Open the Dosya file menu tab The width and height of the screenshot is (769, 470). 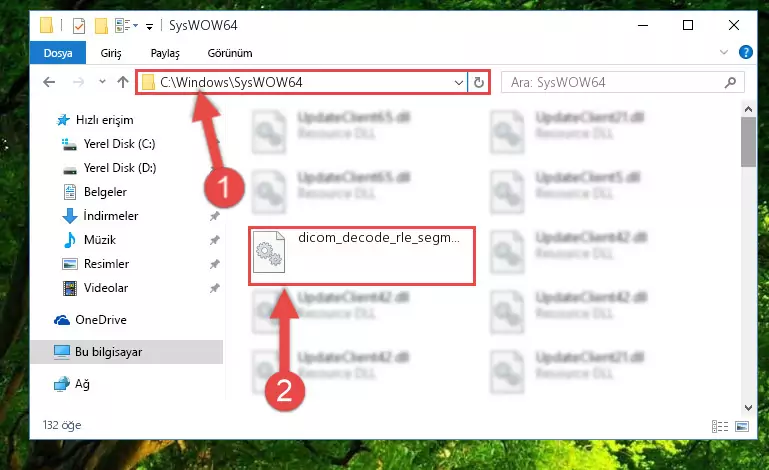click(58, 53)
